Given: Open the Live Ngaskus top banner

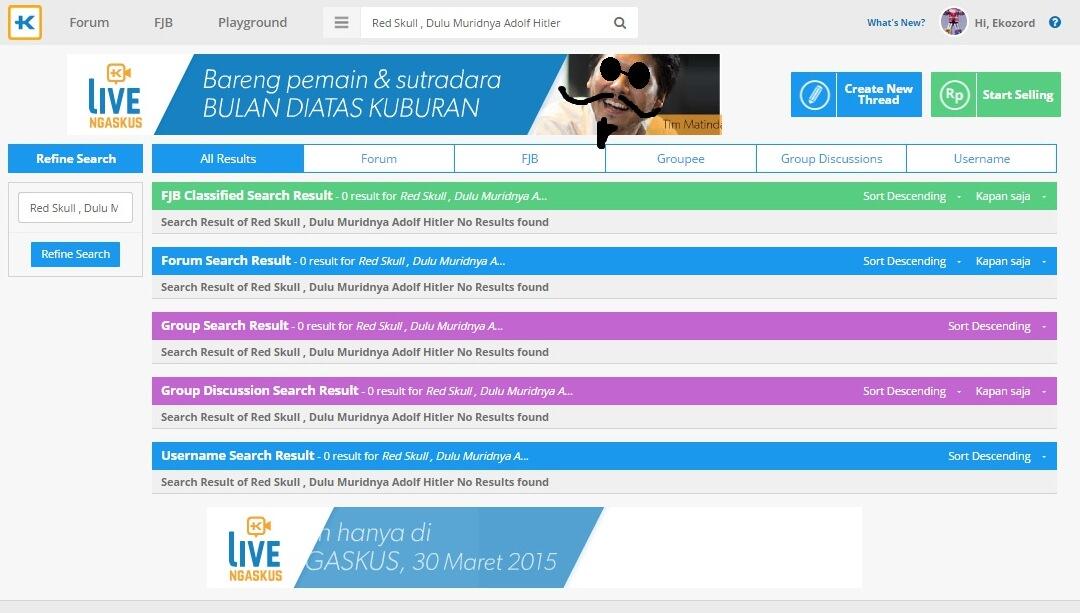Looking at the screenshot, I should pos(394,94).
